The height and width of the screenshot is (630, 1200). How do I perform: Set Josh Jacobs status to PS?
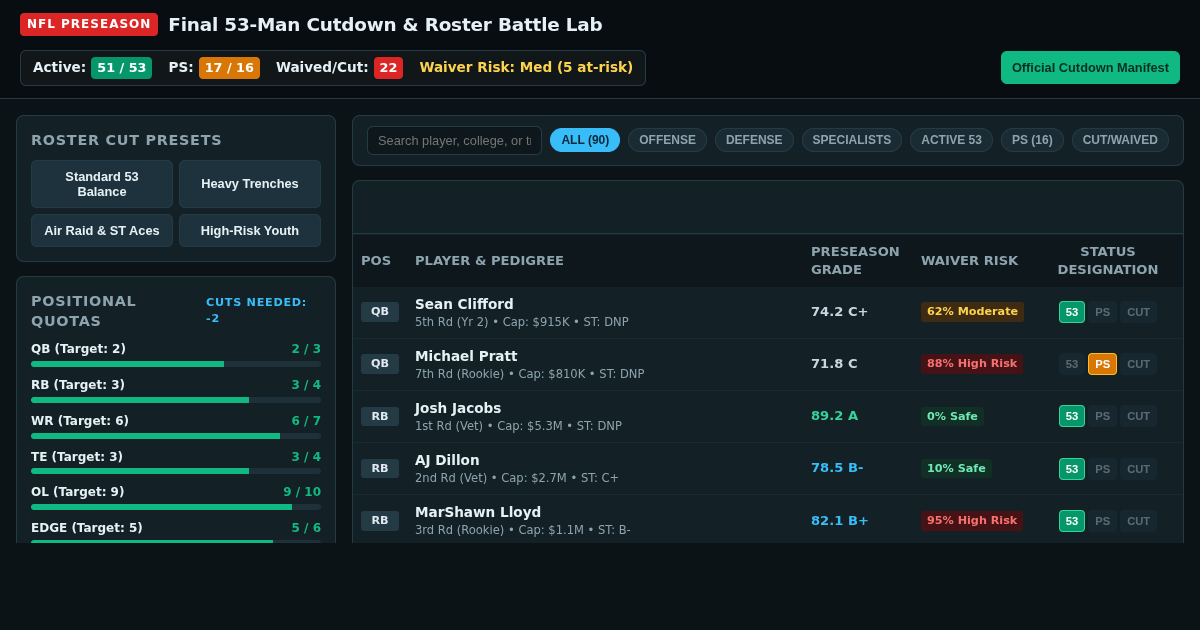coord(1102,416)
